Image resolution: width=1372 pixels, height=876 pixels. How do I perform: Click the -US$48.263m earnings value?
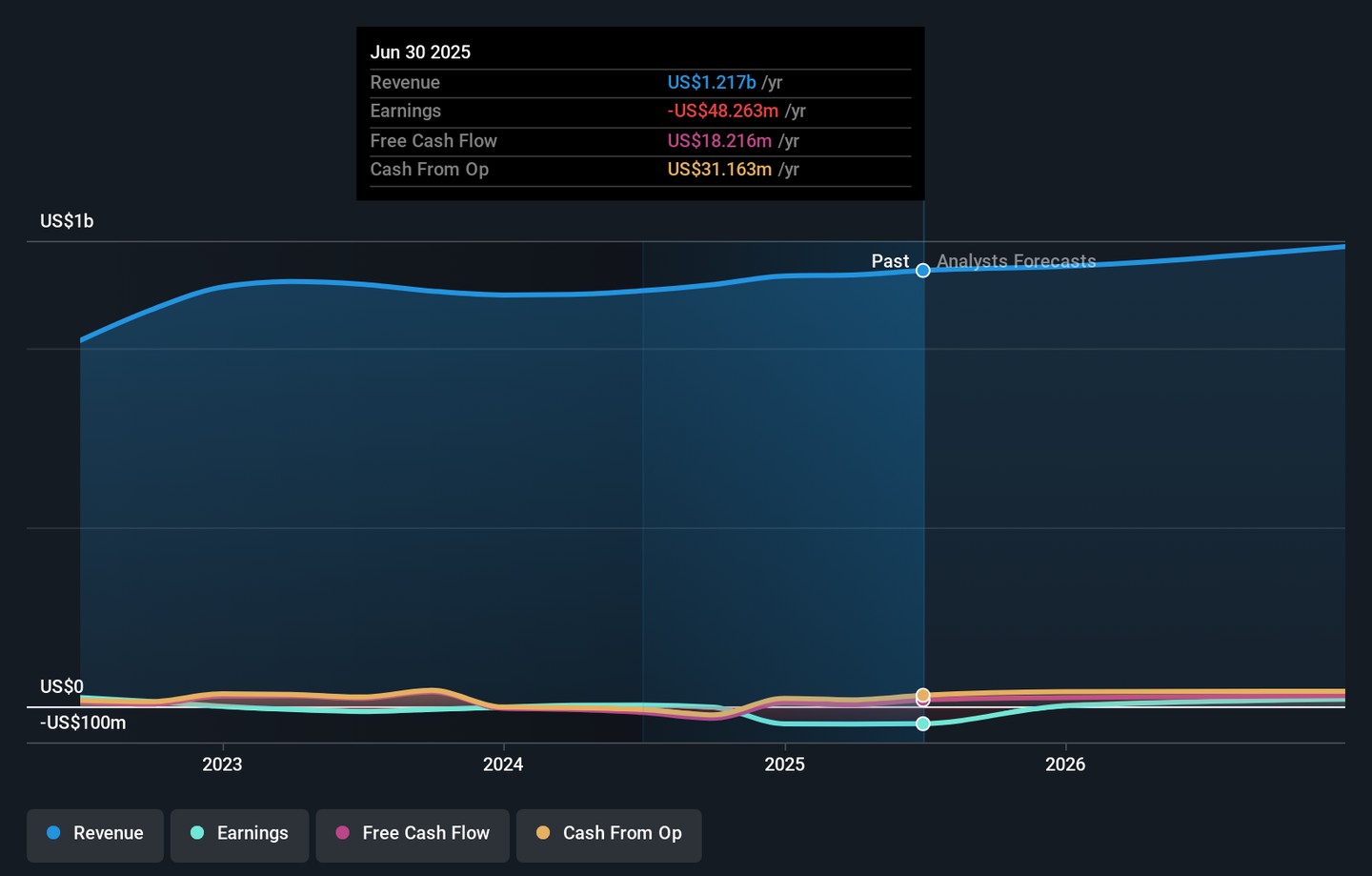tap(723, 112)
